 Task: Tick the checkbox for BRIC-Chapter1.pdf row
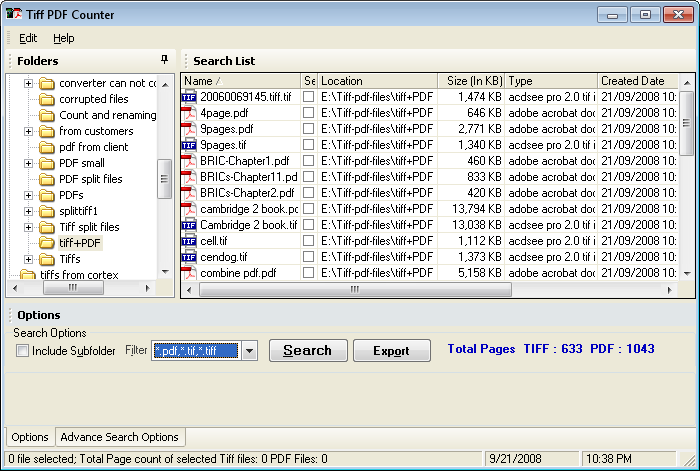[309, 161]
